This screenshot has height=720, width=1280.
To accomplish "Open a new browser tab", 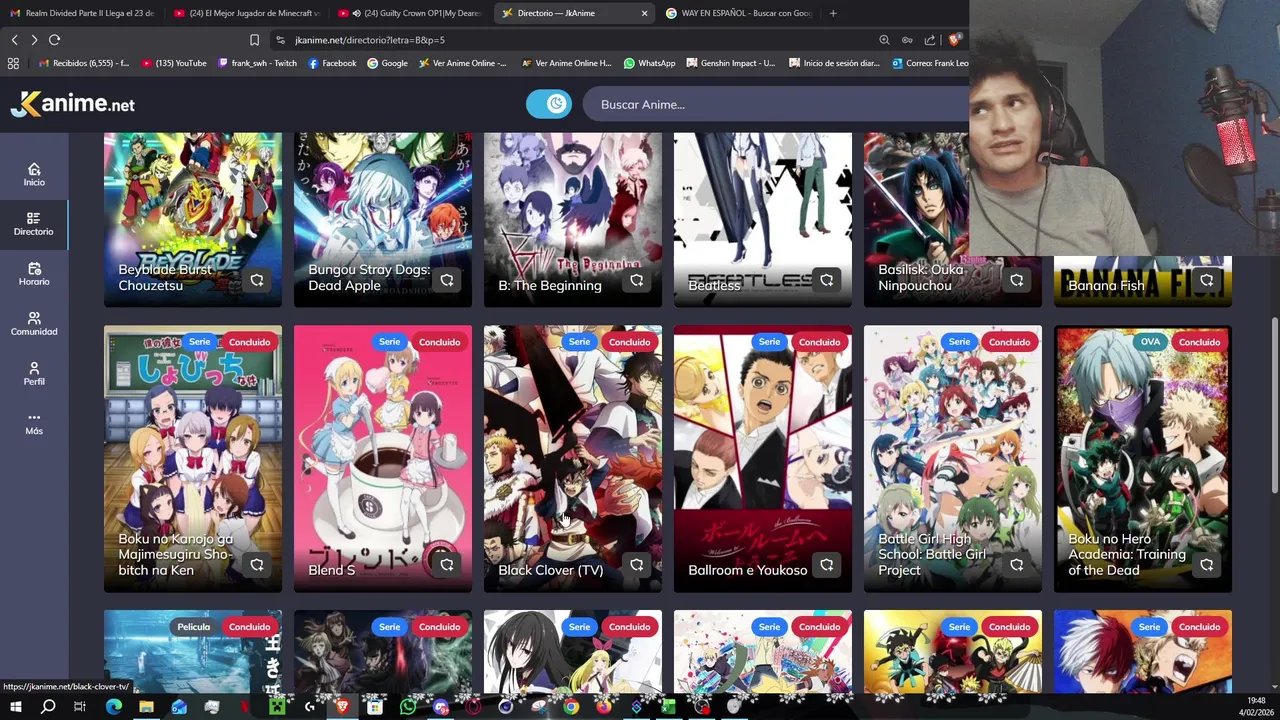I will coord(833,13).
